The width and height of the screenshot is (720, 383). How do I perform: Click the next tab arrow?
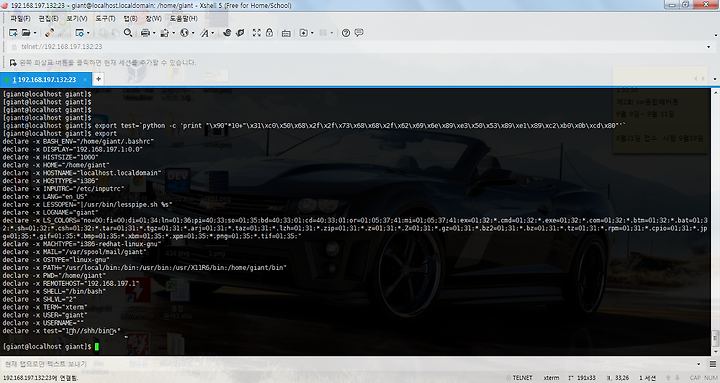click(703, 79)
